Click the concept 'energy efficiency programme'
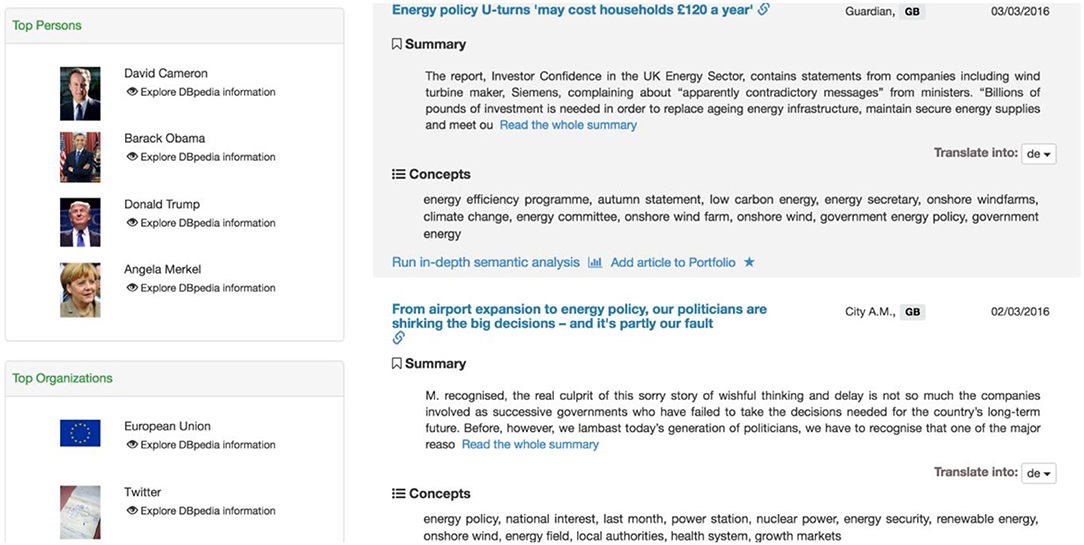 pyautogui.click(x=507, y=200)
